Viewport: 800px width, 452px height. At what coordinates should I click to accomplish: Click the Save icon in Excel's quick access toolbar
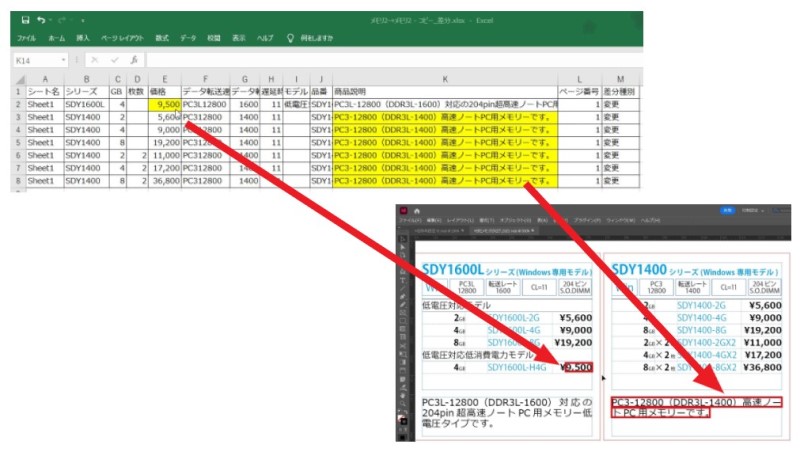tap(26, 19)
